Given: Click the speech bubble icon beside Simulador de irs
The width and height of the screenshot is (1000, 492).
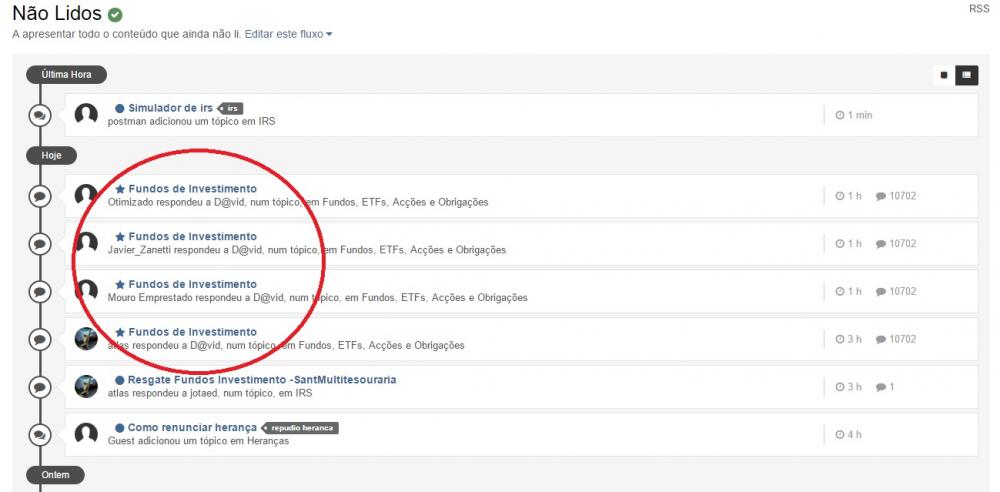Looking at the screenshot, I should [x=39, y=115].
